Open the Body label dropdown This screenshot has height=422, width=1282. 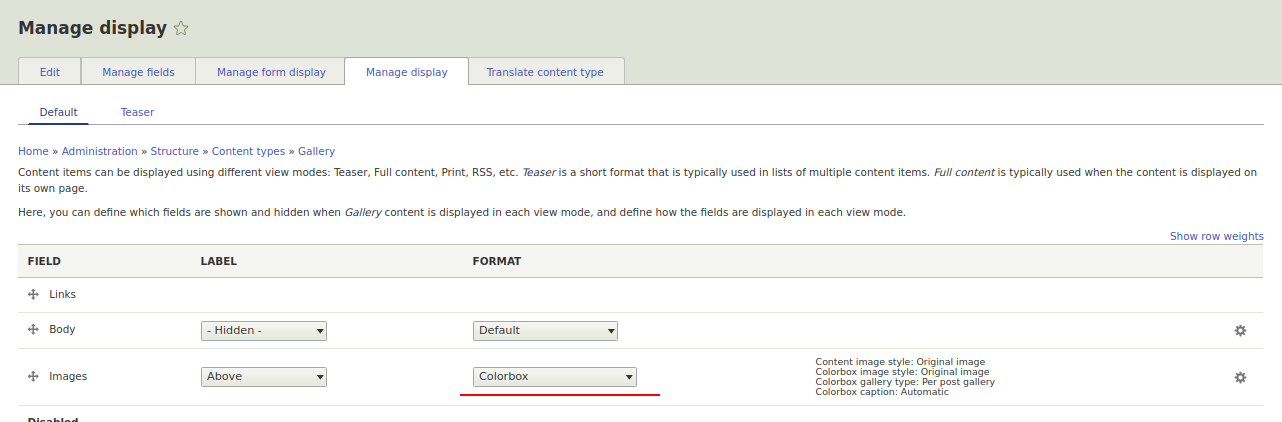264,330
